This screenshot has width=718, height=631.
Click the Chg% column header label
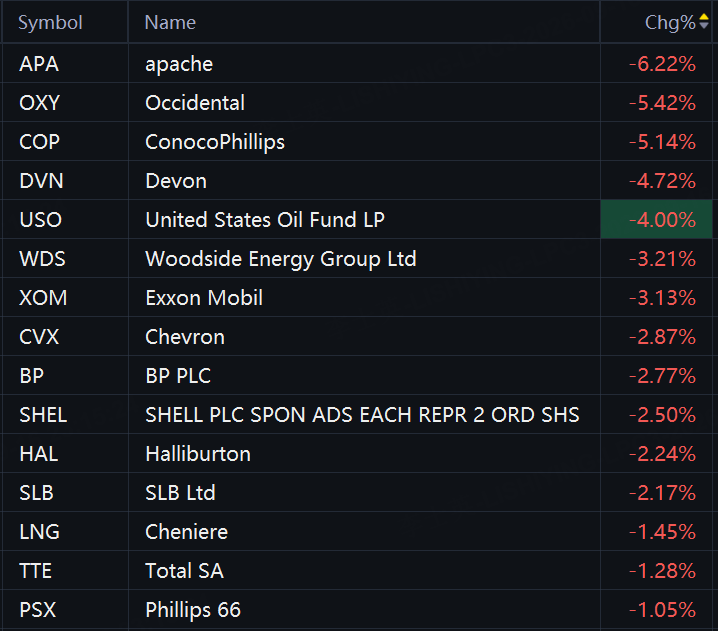click(670, 22)
